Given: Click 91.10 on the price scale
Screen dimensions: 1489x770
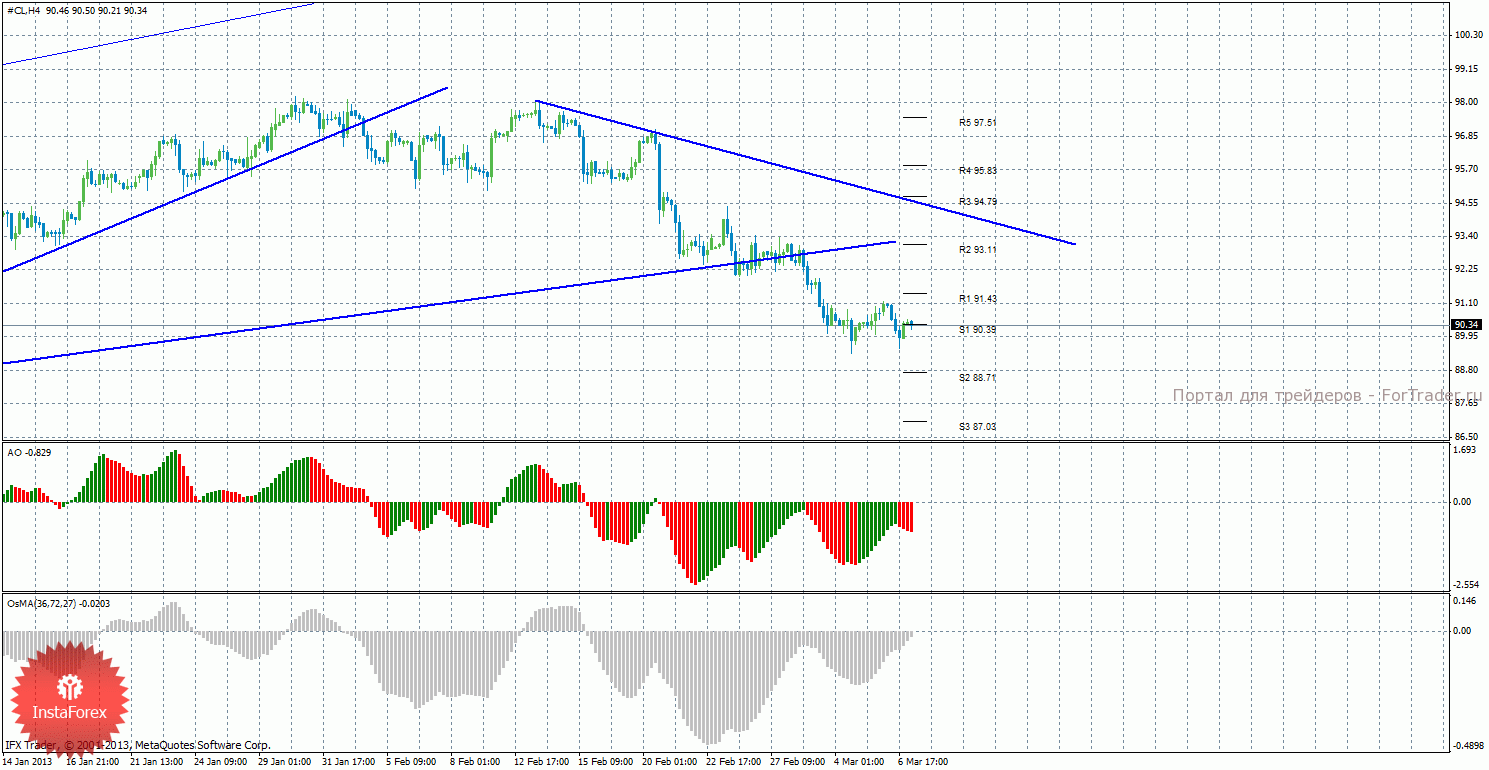Looking at the screenshot, I should pos(1468,303).
